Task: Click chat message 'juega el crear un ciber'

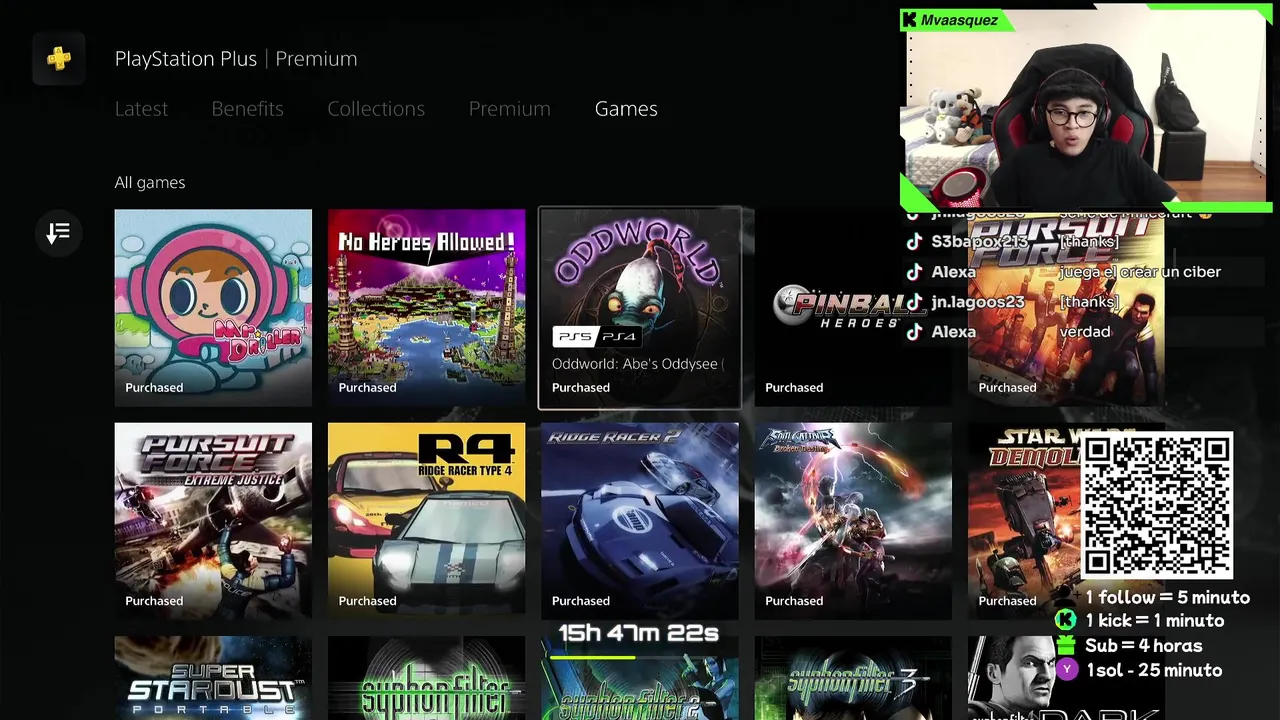Action: click(x=1140, y=272)
